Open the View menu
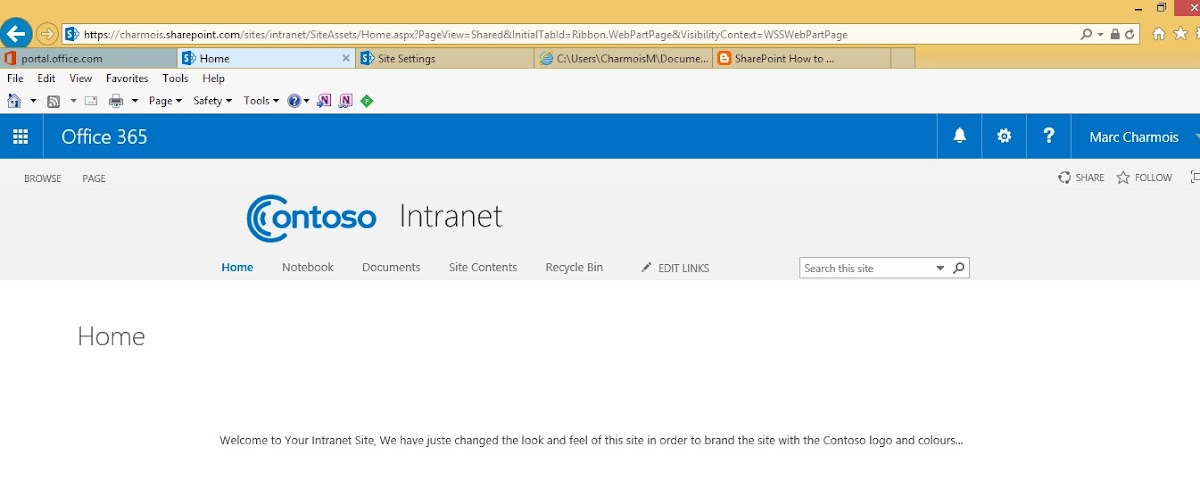 coord(81,78)
